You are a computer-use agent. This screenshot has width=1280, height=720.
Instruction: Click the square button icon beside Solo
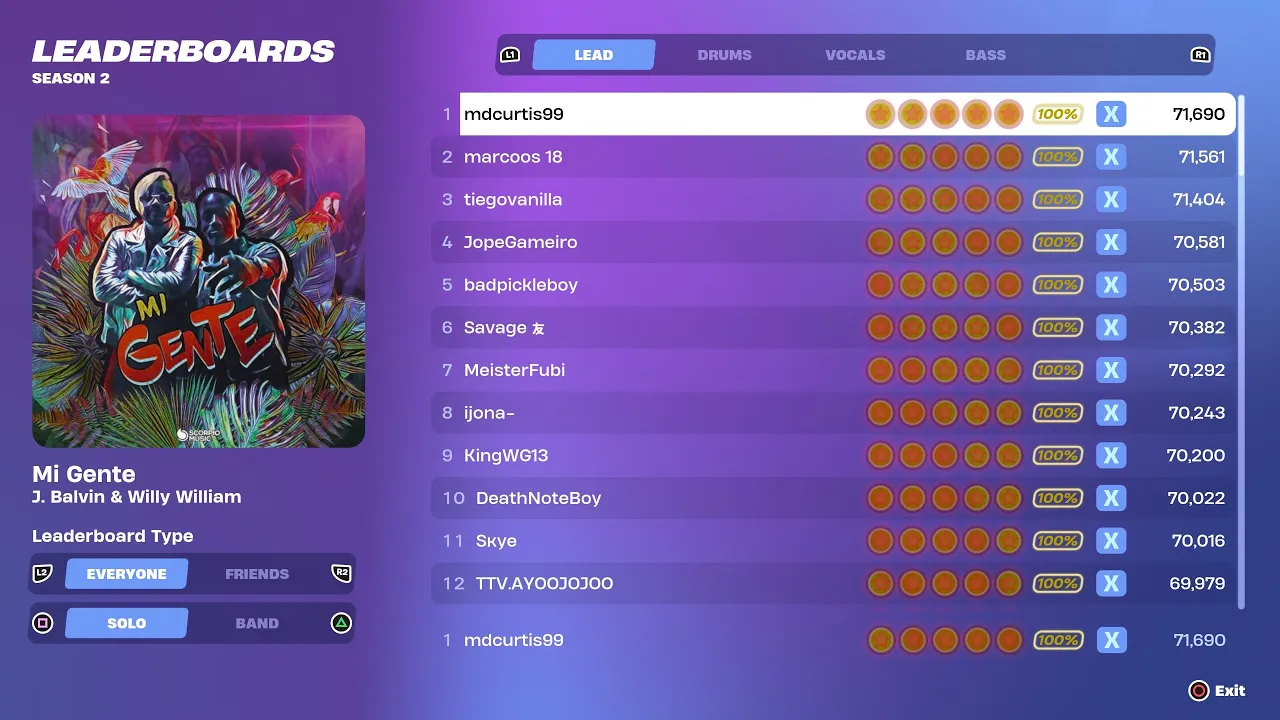[42, 623]
